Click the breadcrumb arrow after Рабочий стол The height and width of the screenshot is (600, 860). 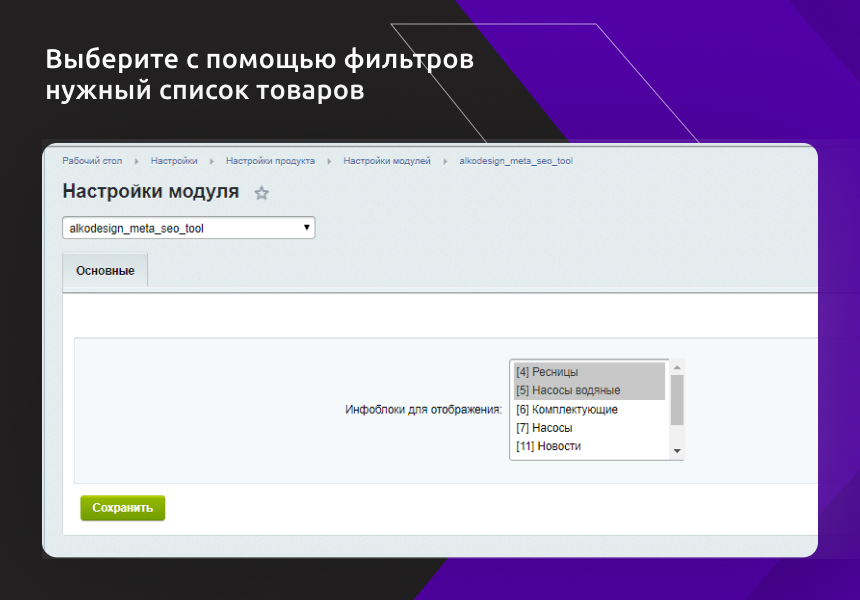(x=135, y=160)
